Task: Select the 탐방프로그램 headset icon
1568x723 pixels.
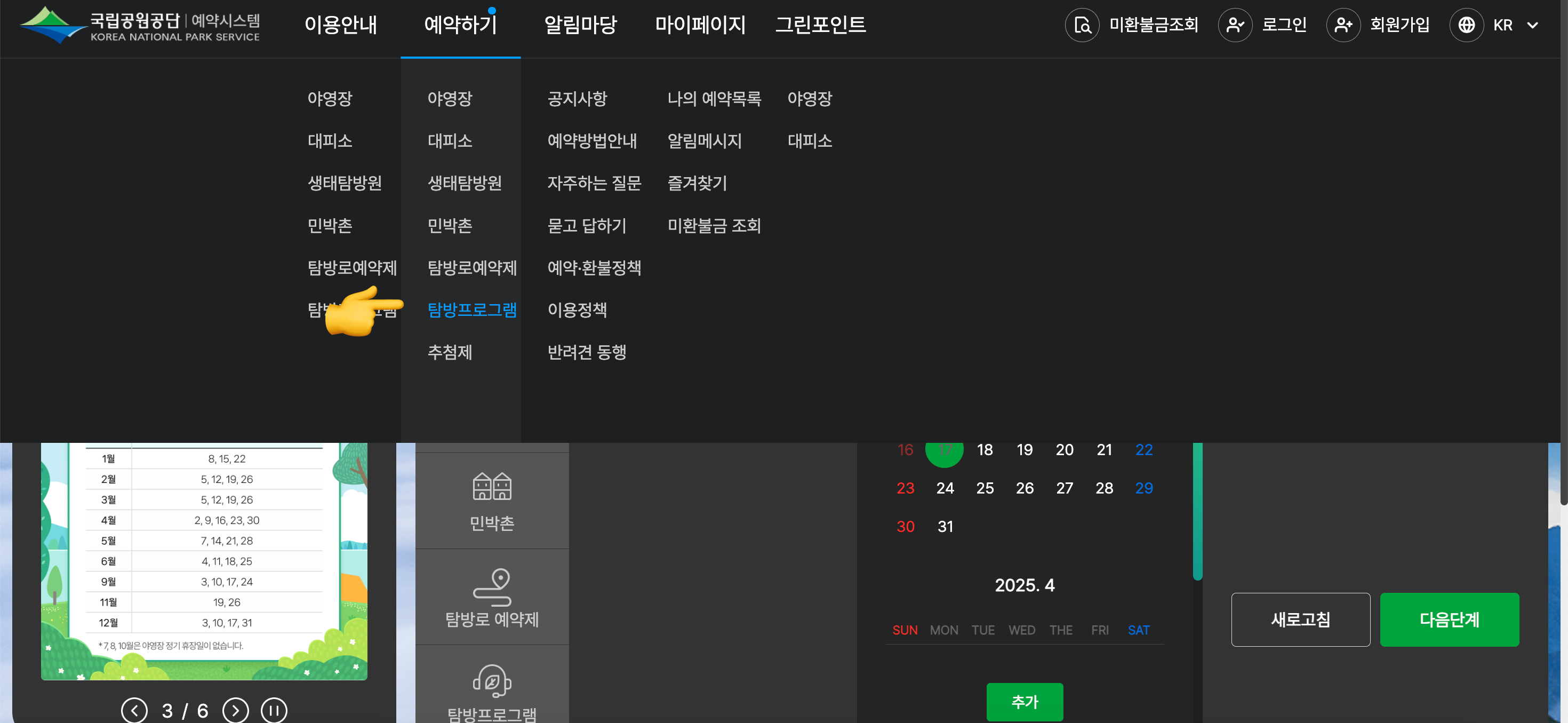Action: tap(492, 681)
